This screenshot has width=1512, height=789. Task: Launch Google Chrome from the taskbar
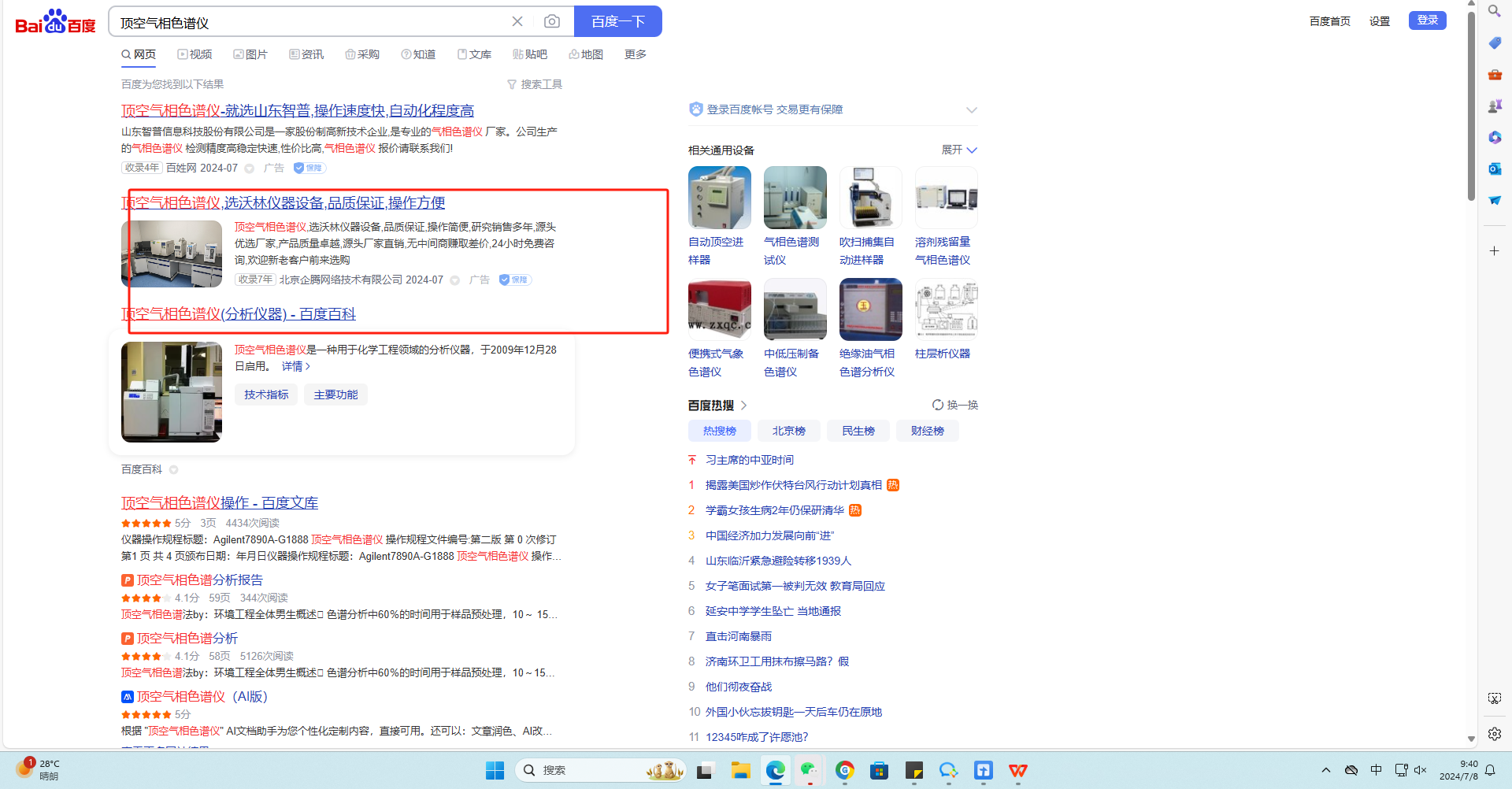point(845,770)
